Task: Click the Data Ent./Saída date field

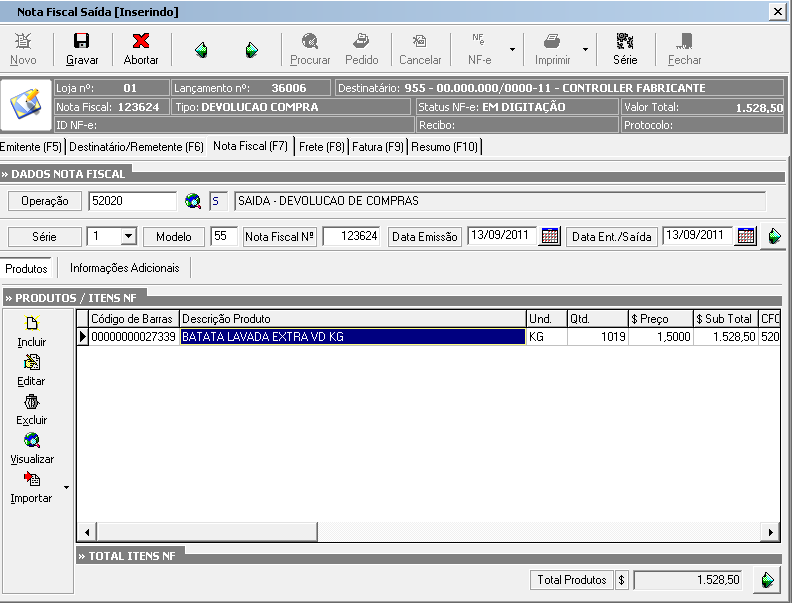Action: (x=697, y=236)
